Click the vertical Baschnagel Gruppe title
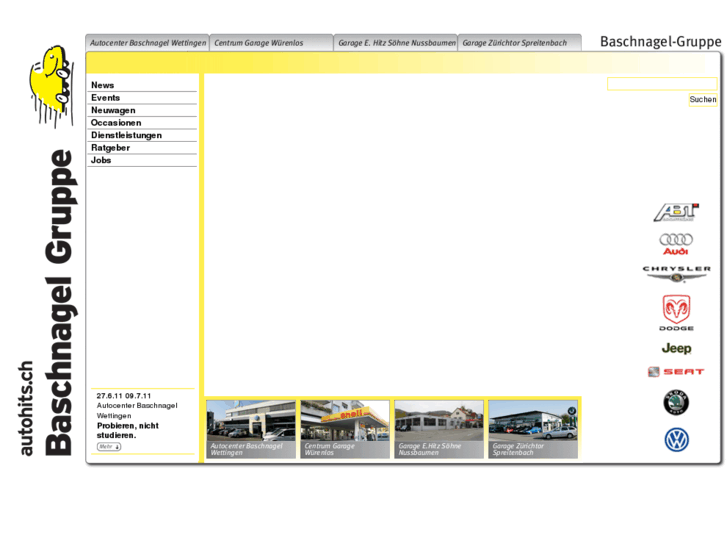This screenshot has height=545, width=727. [x=60, y=302]
